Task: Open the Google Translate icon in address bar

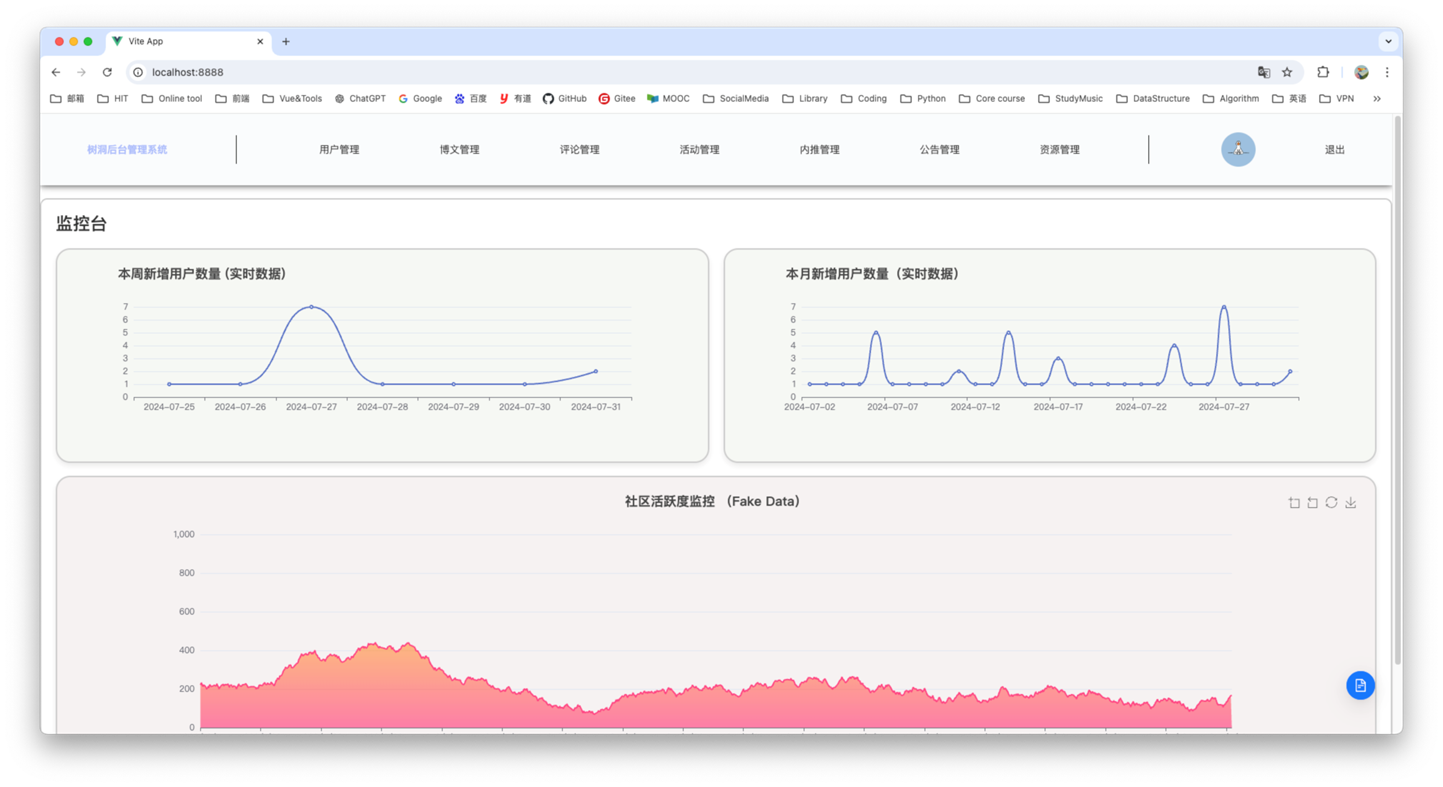Action: tap(1264, 72)
